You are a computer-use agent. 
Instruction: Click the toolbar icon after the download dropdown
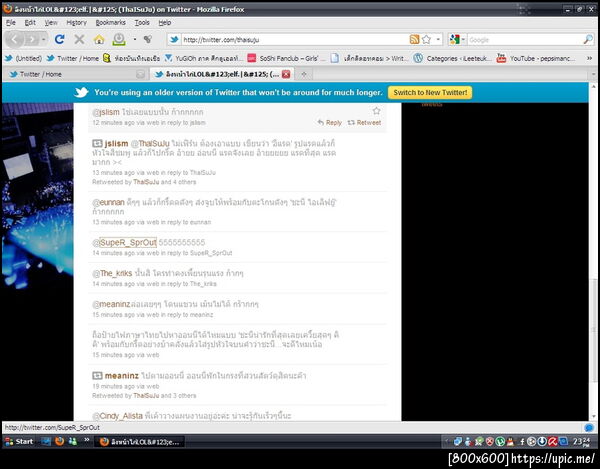tap(148, 39)
